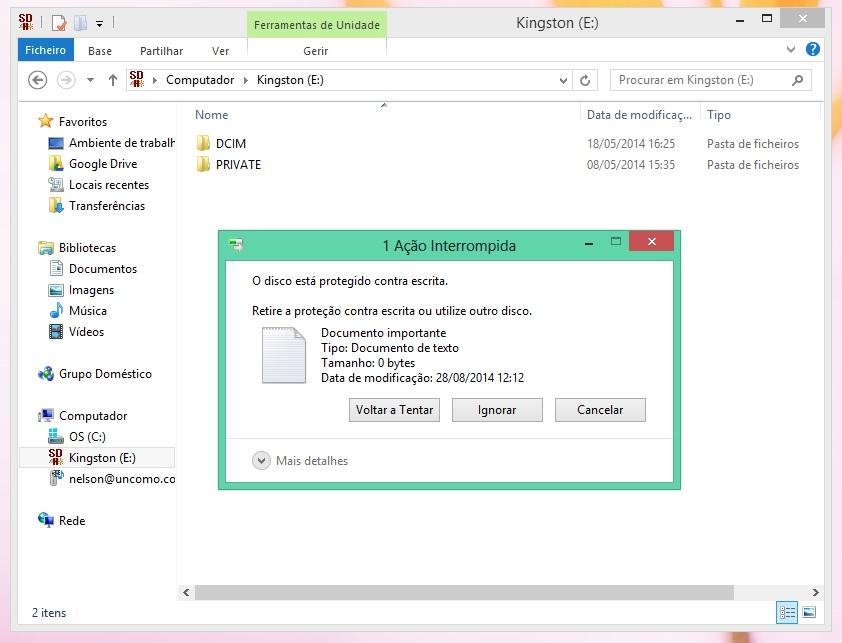Switch to details list view

(x=787, y=613)
